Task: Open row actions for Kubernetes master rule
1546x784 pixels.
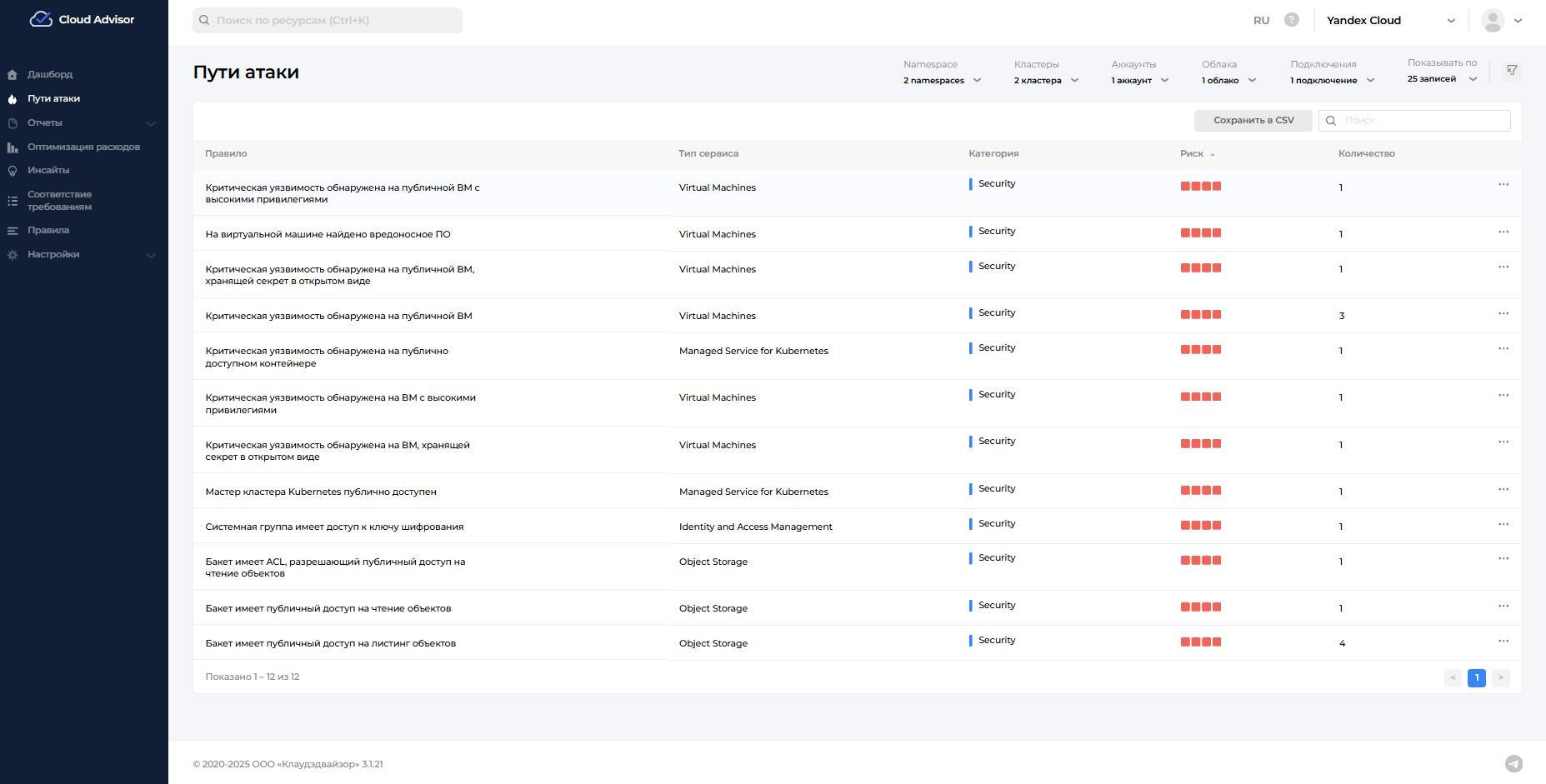Action: (1503, 489)
